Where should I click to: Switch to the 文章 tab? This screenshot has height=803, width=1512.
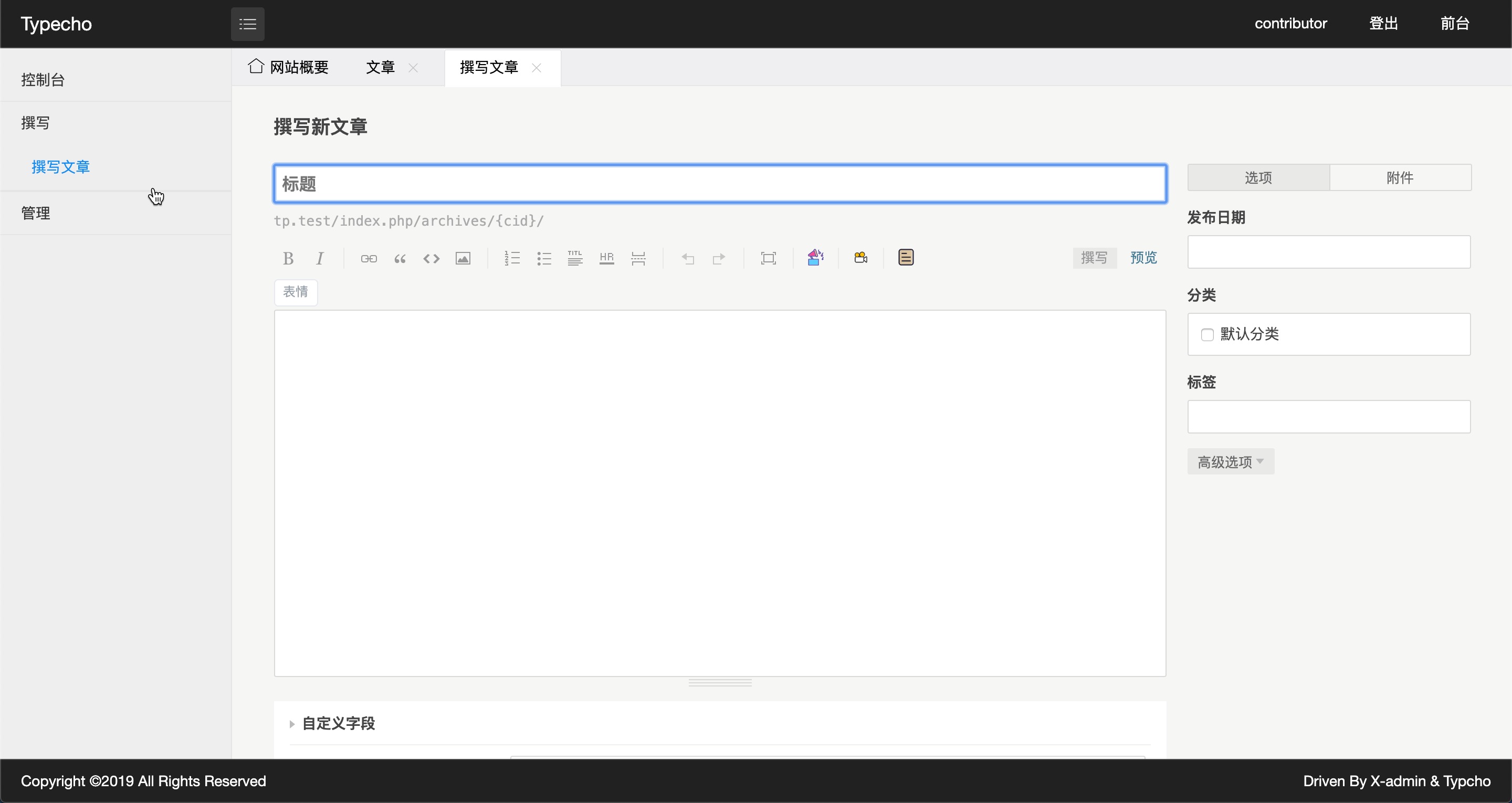point(380,68)
